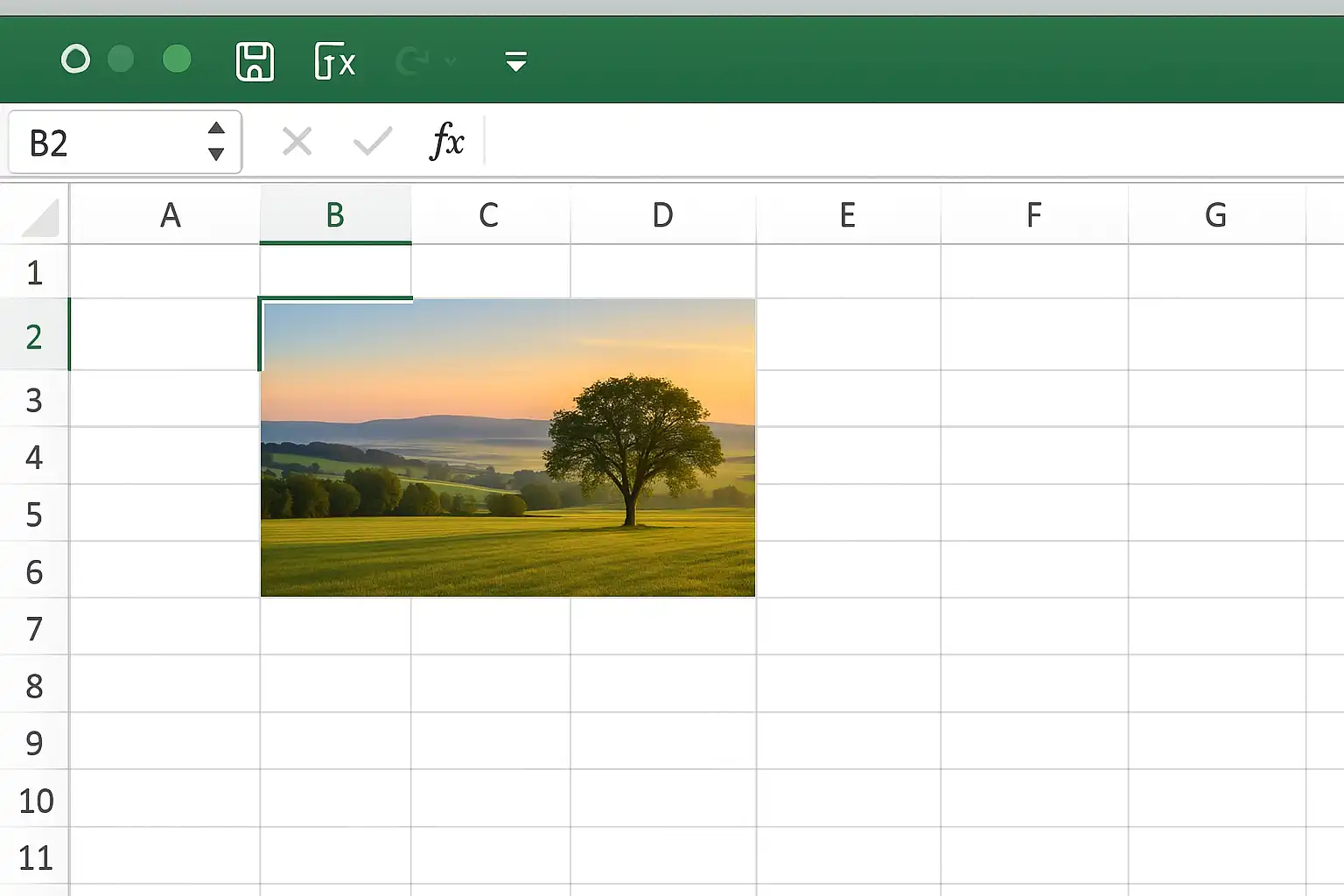Open the Customize Quick Access Toolbar arrow
The image size is (1344, 896).
point(516,61)
